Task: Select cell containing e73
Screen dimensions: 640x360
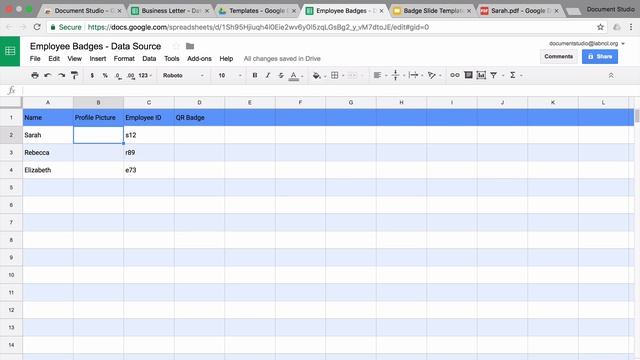Action: click(x=149, y=170)
